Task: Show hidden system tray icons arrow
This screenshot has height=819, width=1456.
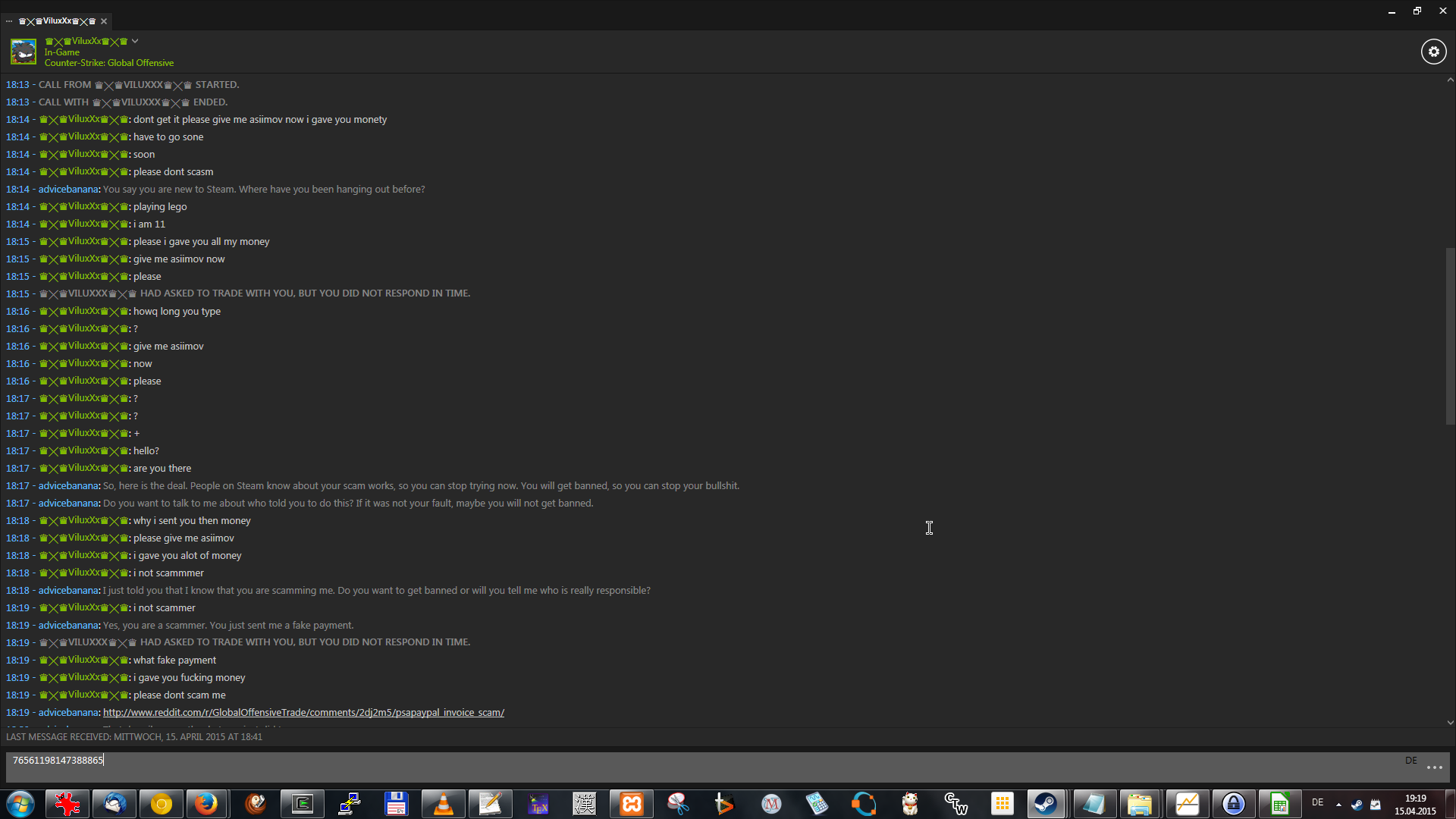Action: point(1338,804)
